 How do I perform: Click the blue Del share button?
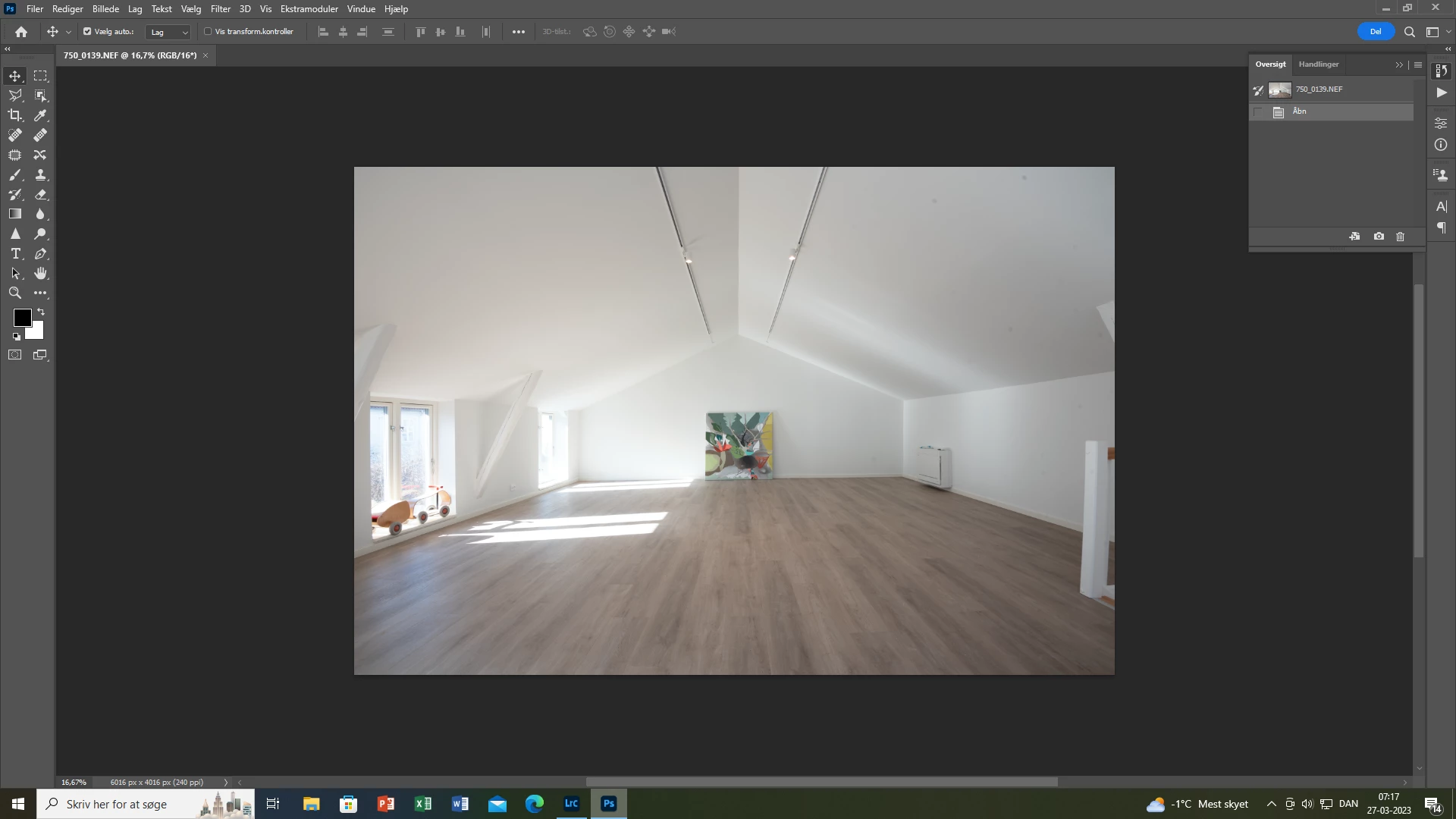coord(1376,32)
